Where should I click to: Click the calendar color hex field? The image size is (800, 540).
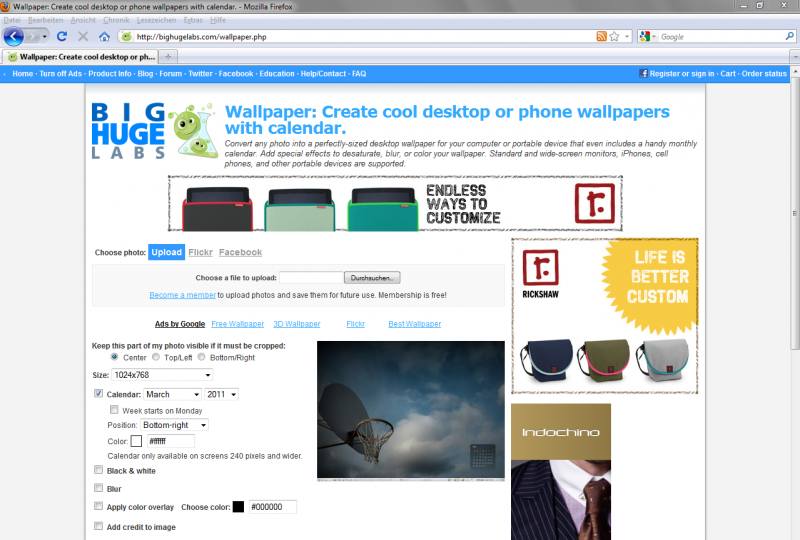click(171, 441)
